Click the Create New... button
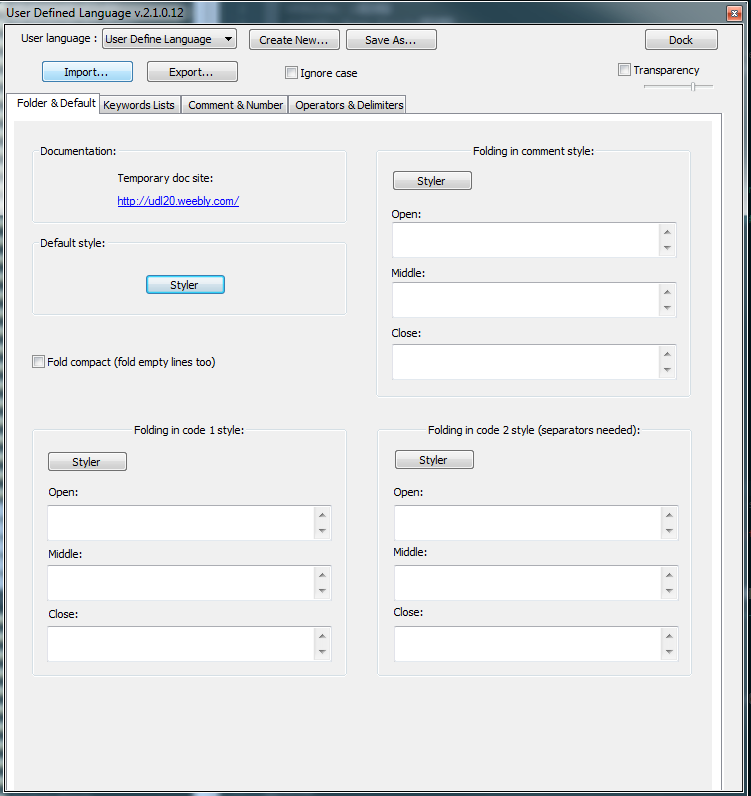This screenshot has height=796, width=751. coord(294,40)
